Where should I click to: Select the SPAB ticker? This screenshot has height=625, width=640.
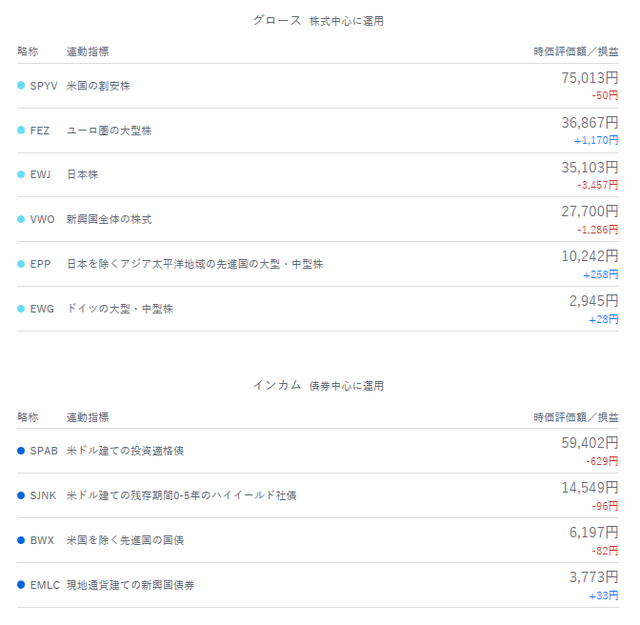[x=44, y=451]
